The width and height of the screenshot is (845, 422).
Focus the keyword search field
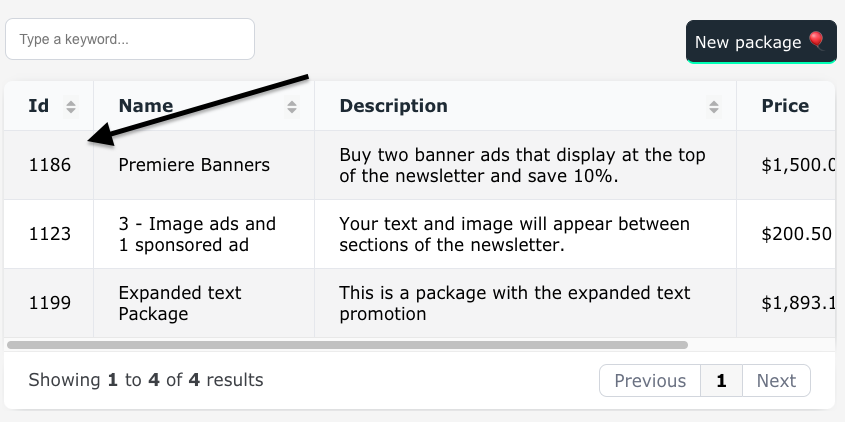[x=130, y=39]
